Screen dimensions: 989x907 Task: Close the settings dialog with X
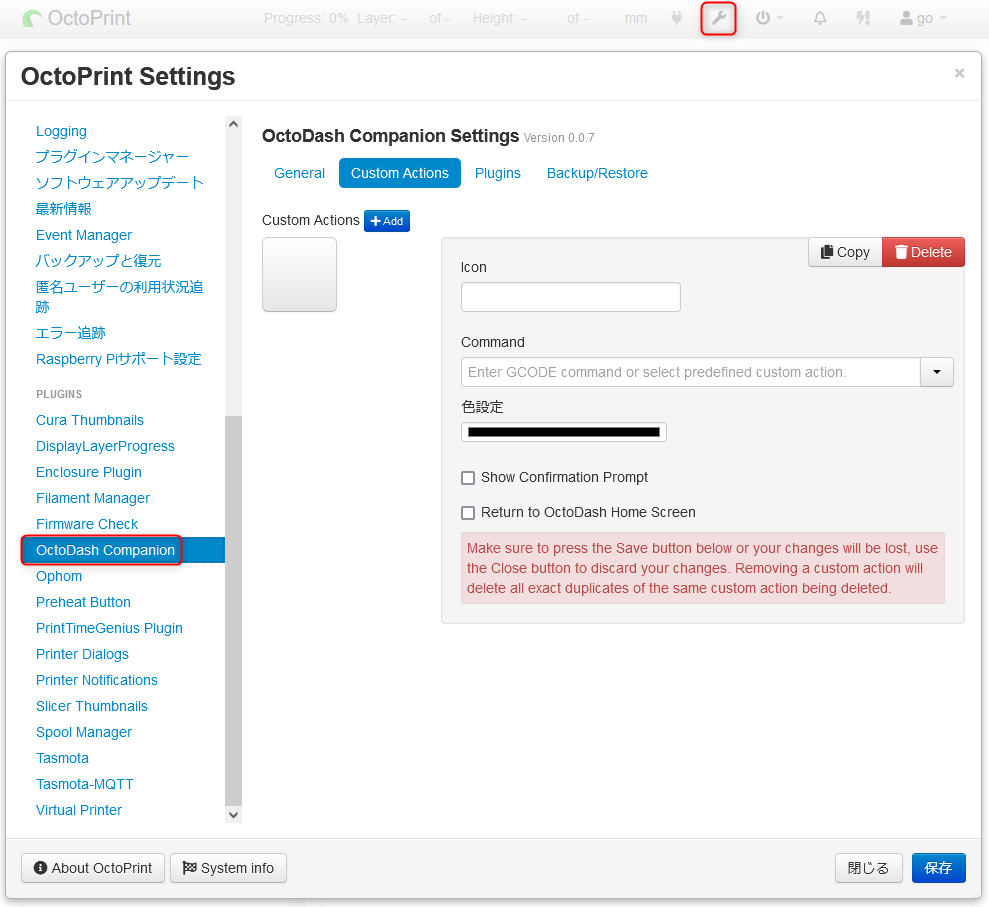coord(959,73)
